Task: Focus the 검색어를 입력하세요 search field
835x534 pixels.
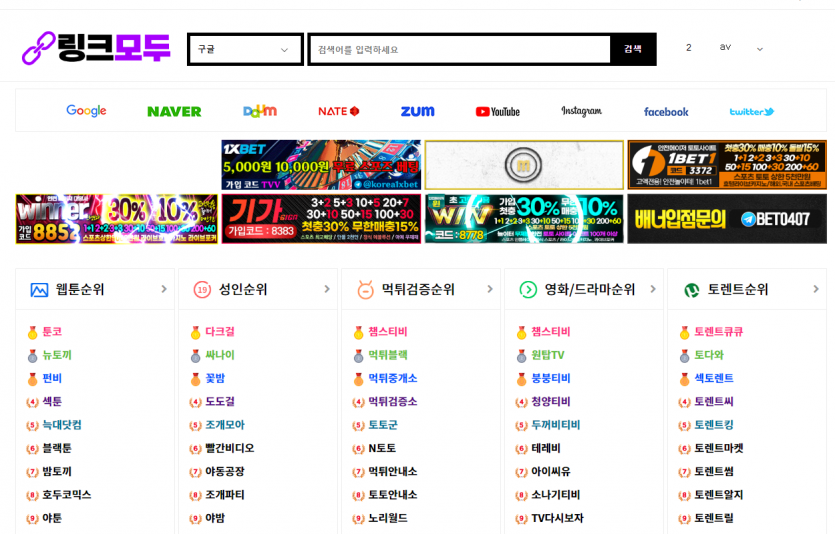Action: point(460,49)
